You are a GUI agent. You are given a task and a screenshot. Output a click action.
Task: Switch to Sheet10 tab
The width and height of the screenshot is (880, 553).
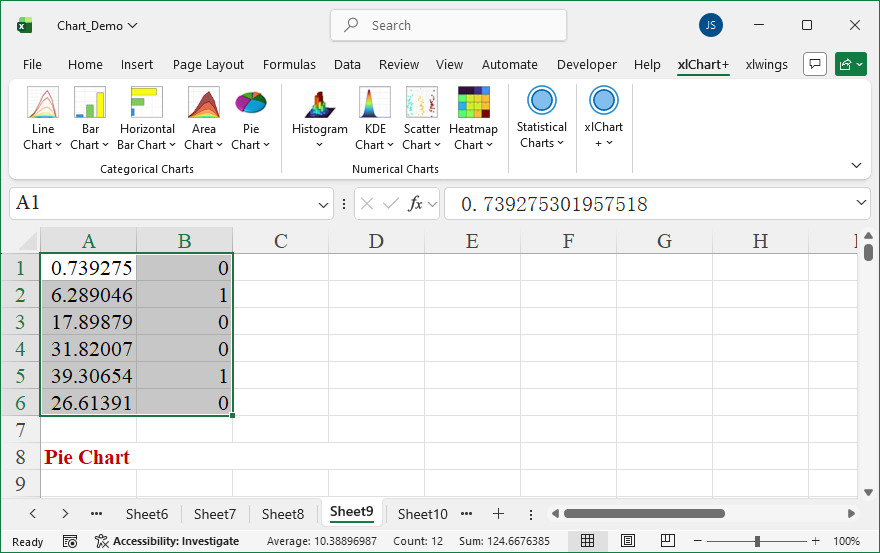click(x=422, y=514)
